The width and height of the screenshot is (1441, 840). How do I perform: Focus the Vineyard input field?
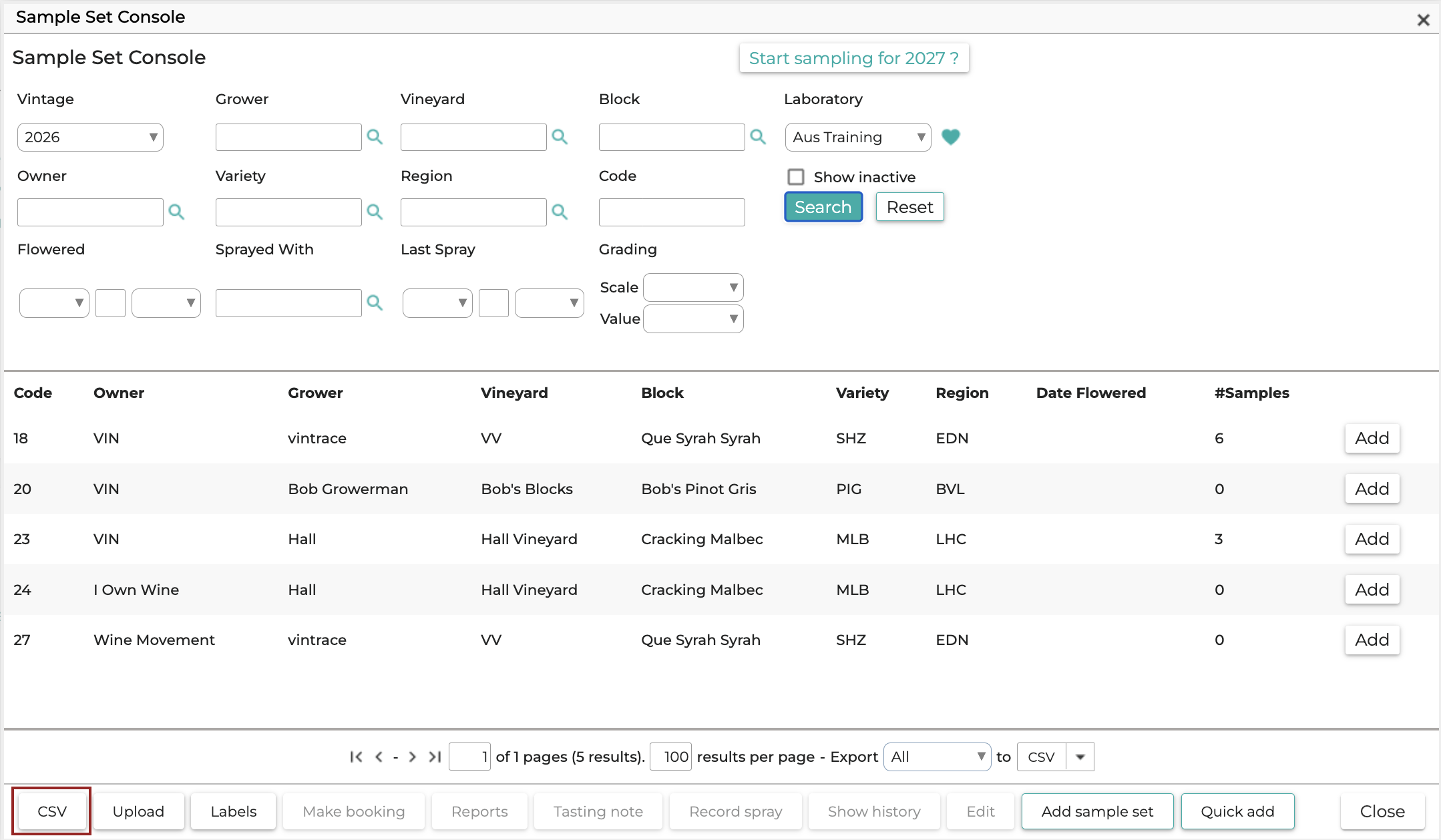pyautogui.click(x=473, y=137)
